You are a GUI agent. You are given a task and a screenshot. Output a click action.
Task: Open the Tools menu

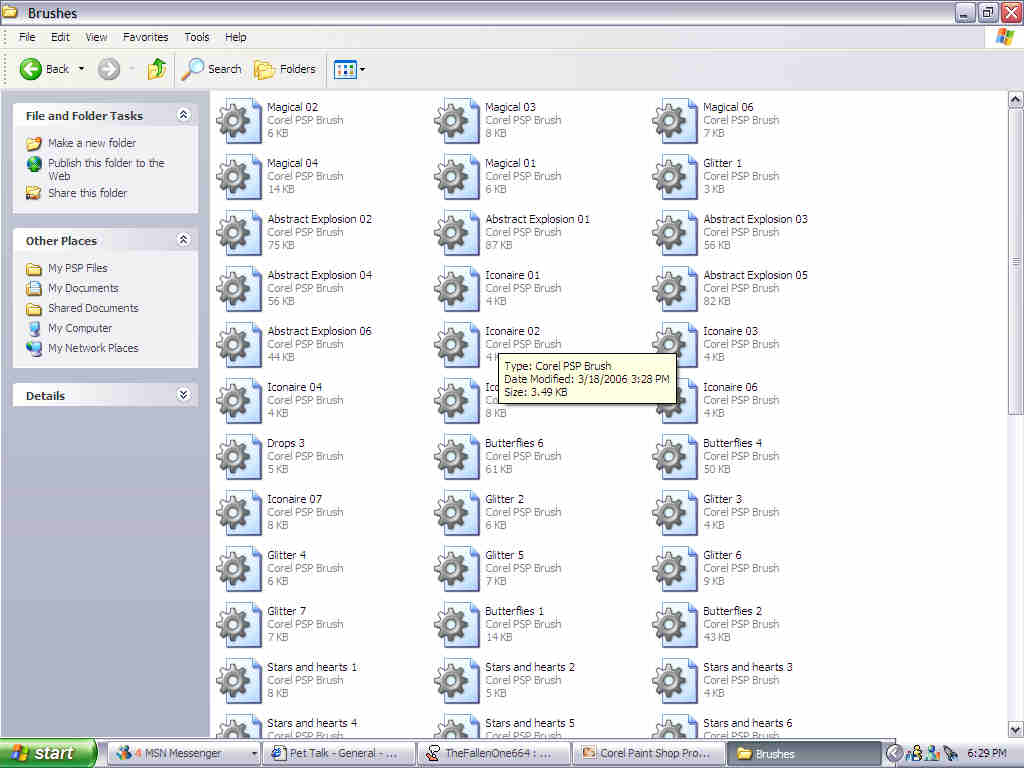(197, 37)
